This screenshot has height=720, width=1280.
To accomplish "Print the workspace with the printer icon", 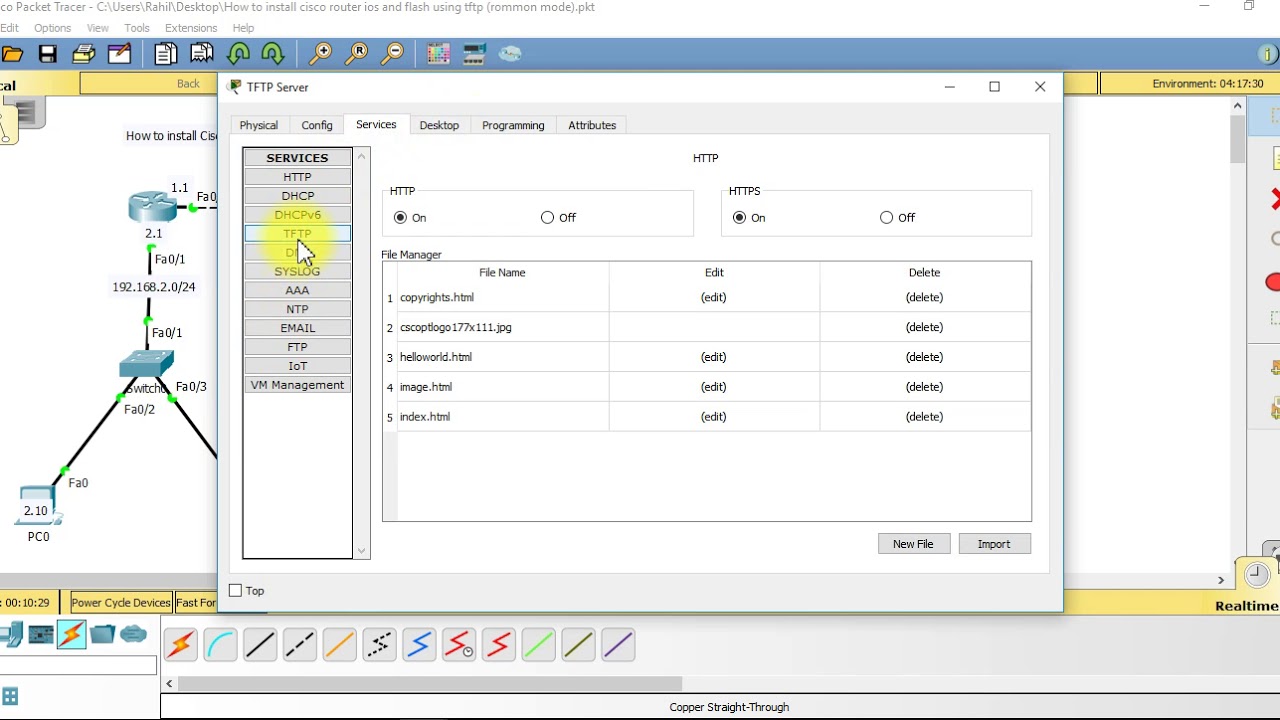I will click(x=83, y=54).
